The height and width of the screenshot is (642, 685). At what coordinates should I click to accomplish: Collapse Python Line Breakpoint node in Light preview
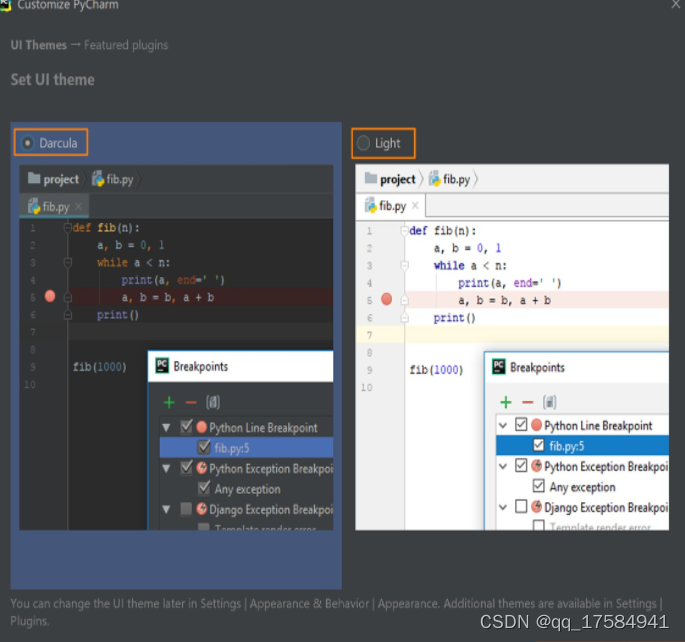click(x=503, y=425)
